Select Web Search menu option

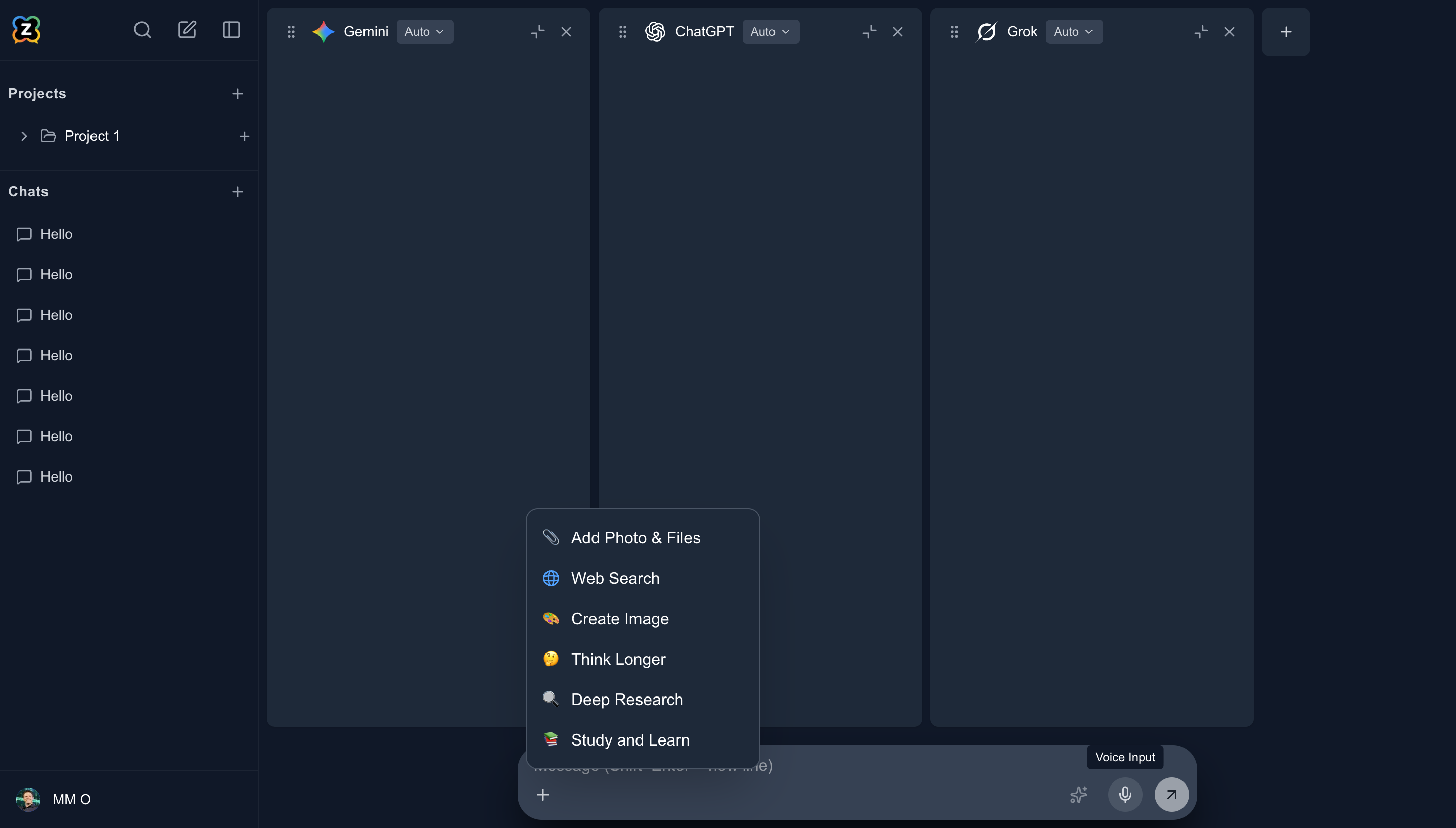pyautogui.click(x=615, y=578)
